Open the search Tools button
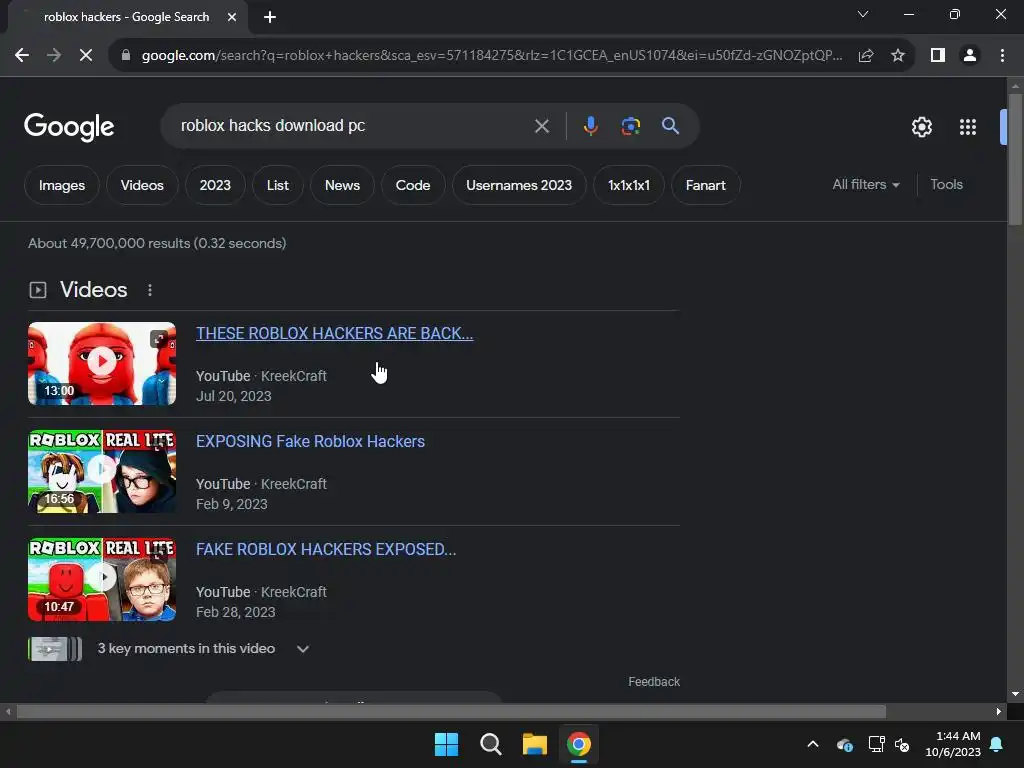The height and width of the screenshot is (768, 1024). coord(946,185)
